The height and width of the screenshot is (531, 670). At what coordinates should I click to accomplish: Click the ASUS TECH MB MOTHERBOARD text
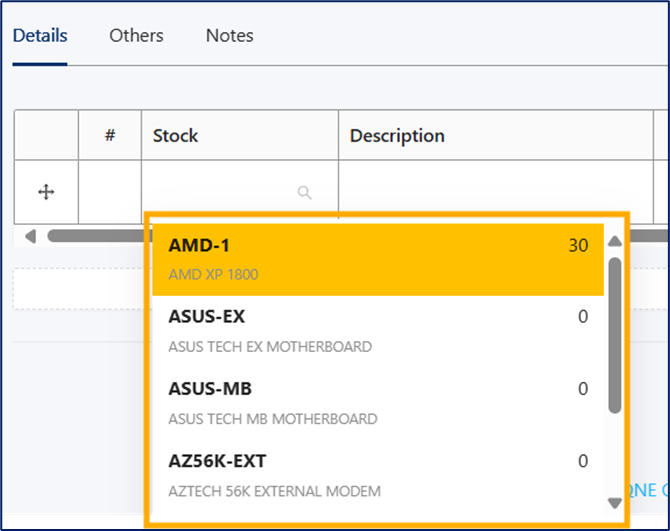(x=273, y=419)
